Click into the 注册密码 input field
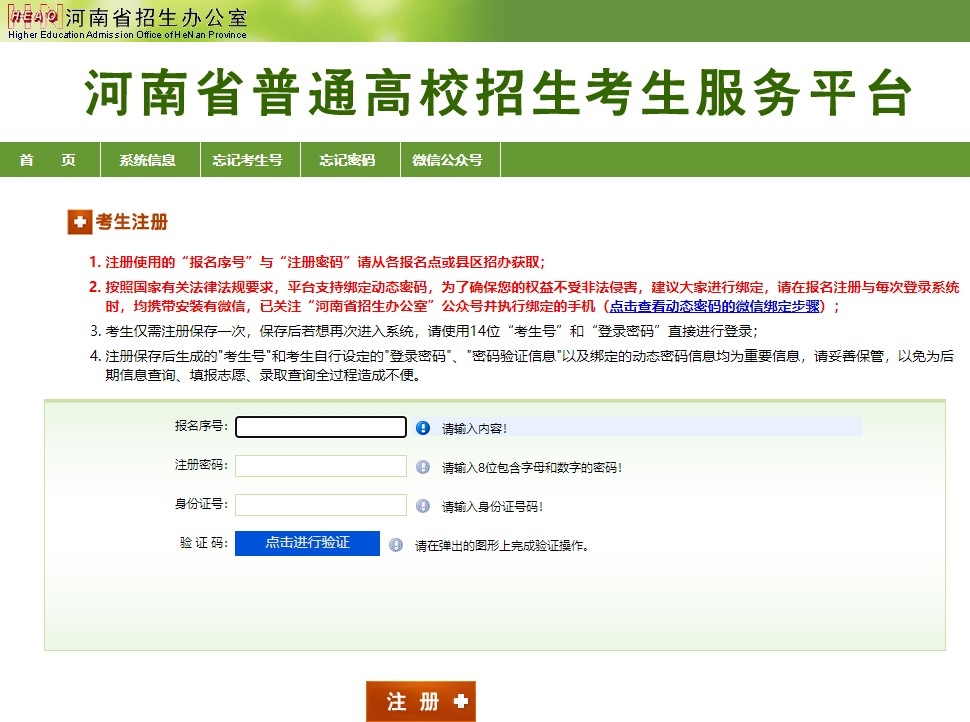This screenshot has height=722, width=970. pos(320,466)
